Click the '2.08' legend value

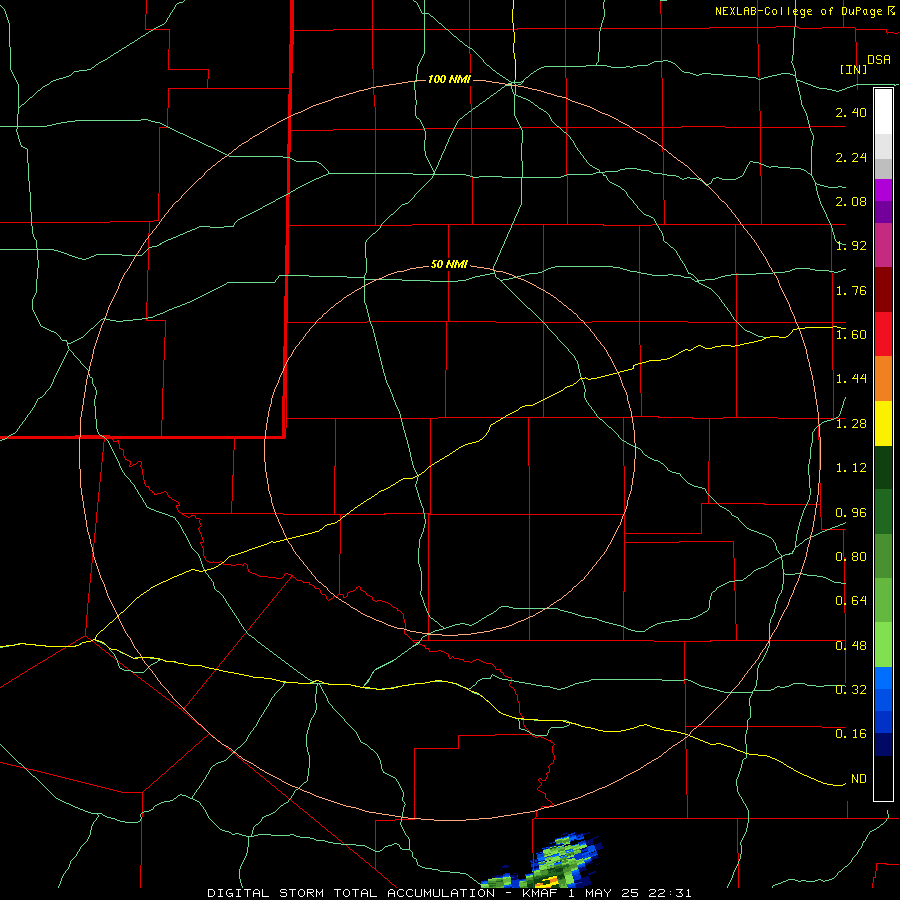(851, 201)
